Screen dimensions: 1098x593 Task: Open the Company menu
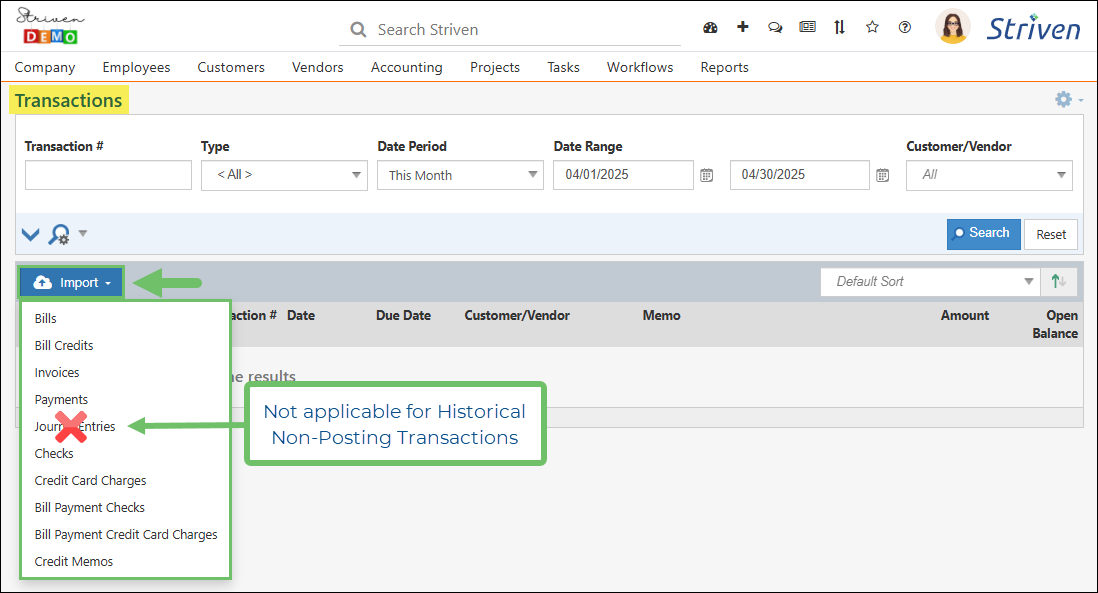coord(45,67)
